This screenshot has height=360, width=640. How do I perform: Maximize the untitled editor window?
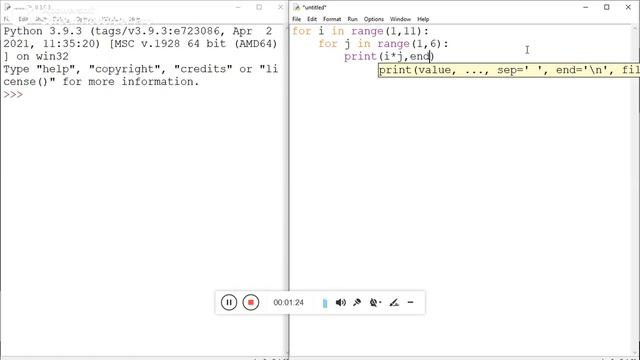tap(607, 7)
